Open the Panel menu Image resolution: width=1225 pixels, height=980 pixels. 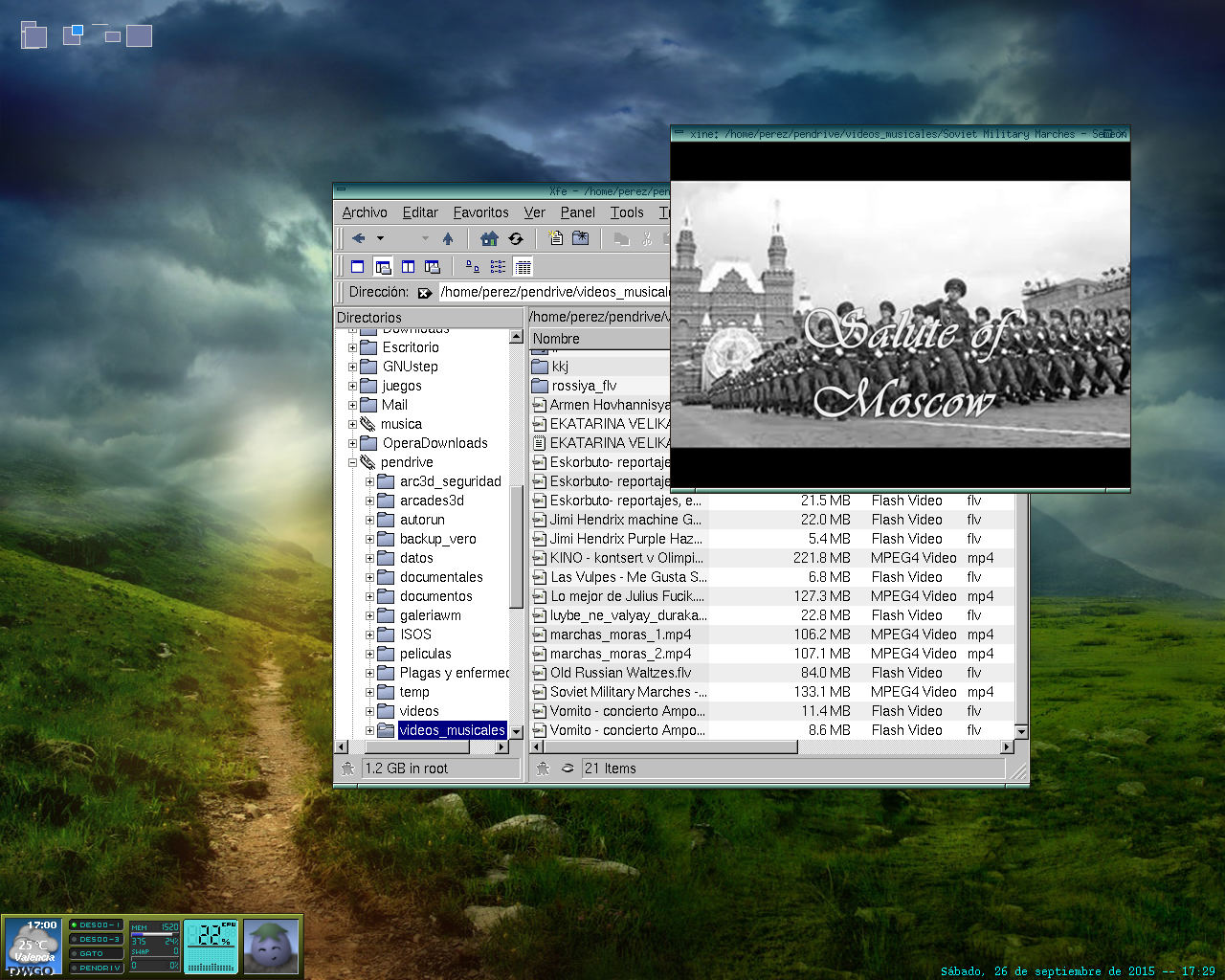coord(578,212)
